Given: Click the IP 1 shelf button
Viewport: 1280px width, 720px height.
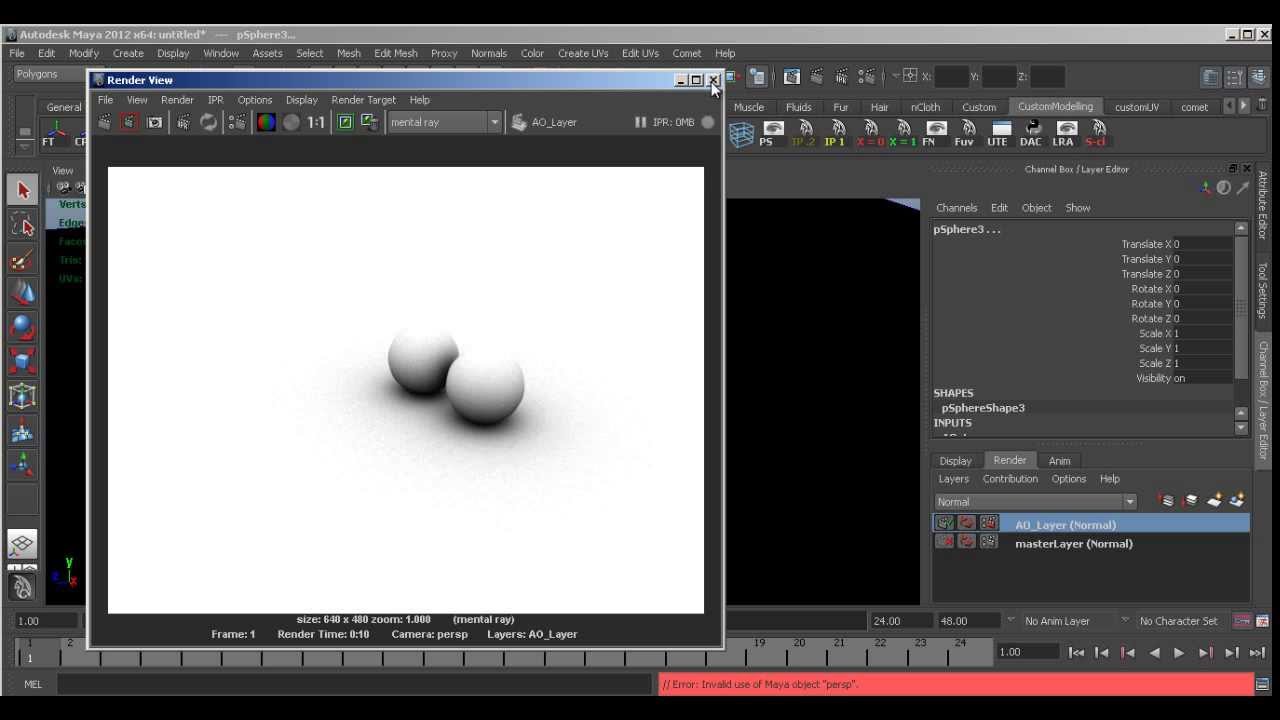Looking at the screenshot, I should pyautogui.click(x=834, y=133).
